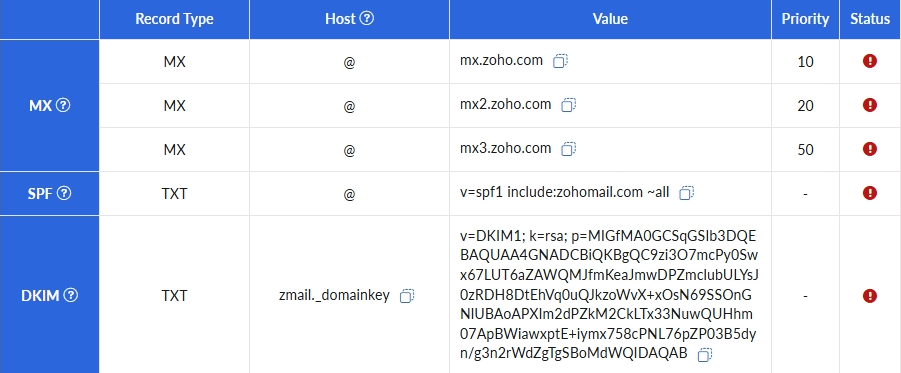Viewport: 901px width, 373px height.
Task: Copy the mx2.zoho.com value
Action: click(x=568, y=105)
